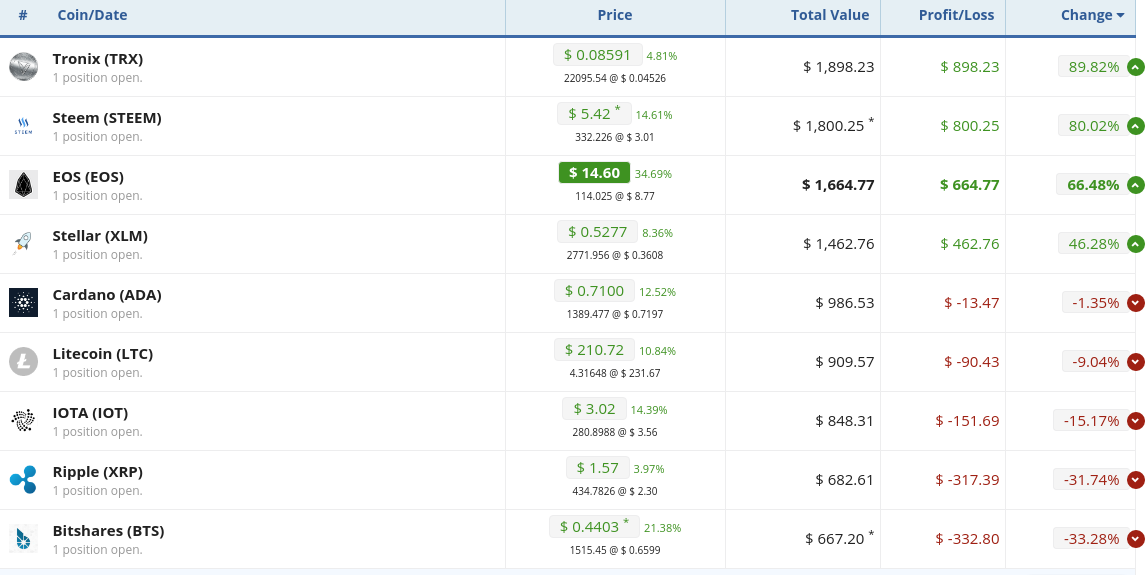Expand Tronix green up arrow beside 89.82%
Viewport: 1147px width, 575px height.
pyautogui.click(x=1135, y=67)
